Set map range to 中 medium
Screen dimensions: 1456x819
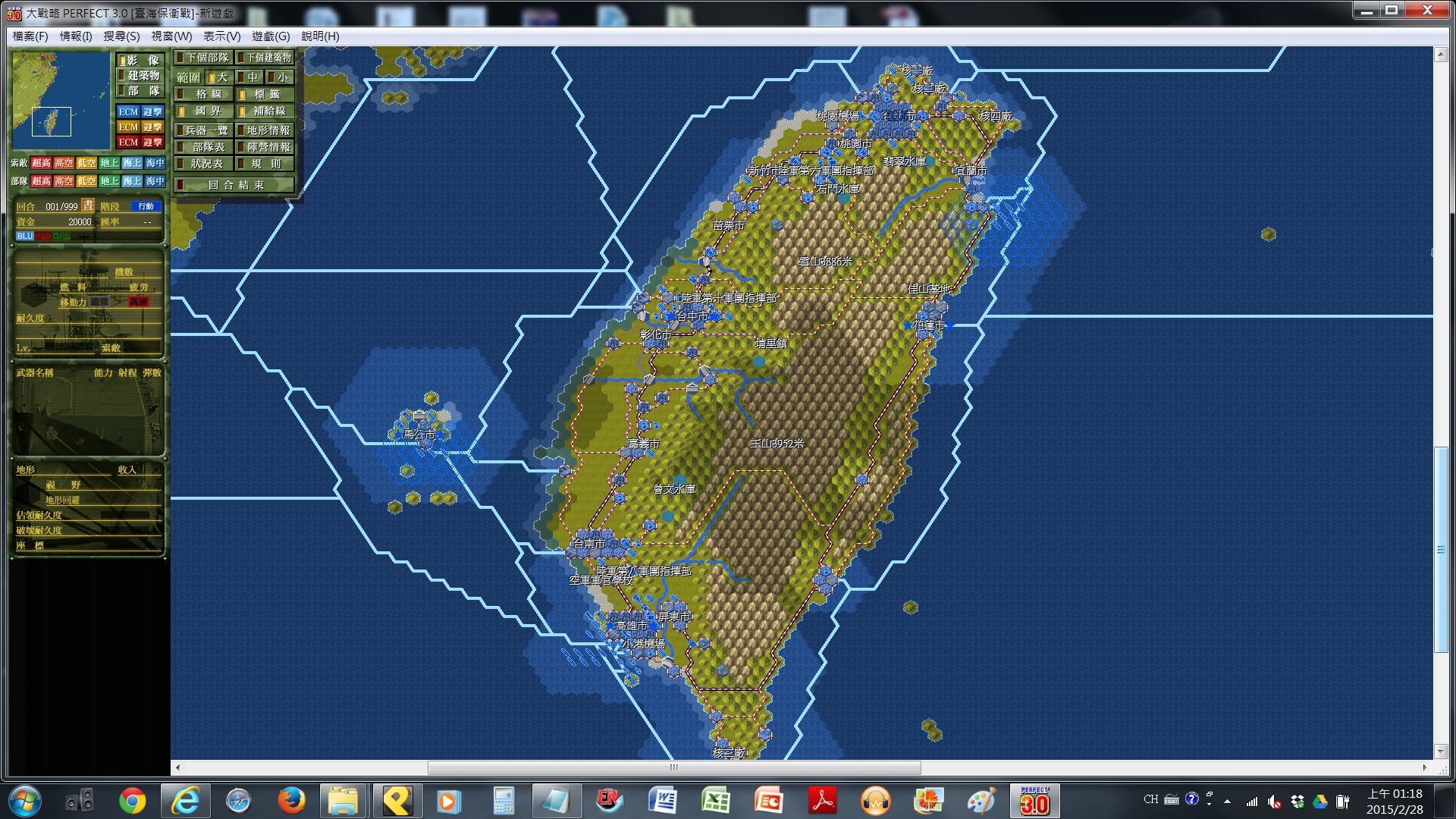(x=249, y=77)
